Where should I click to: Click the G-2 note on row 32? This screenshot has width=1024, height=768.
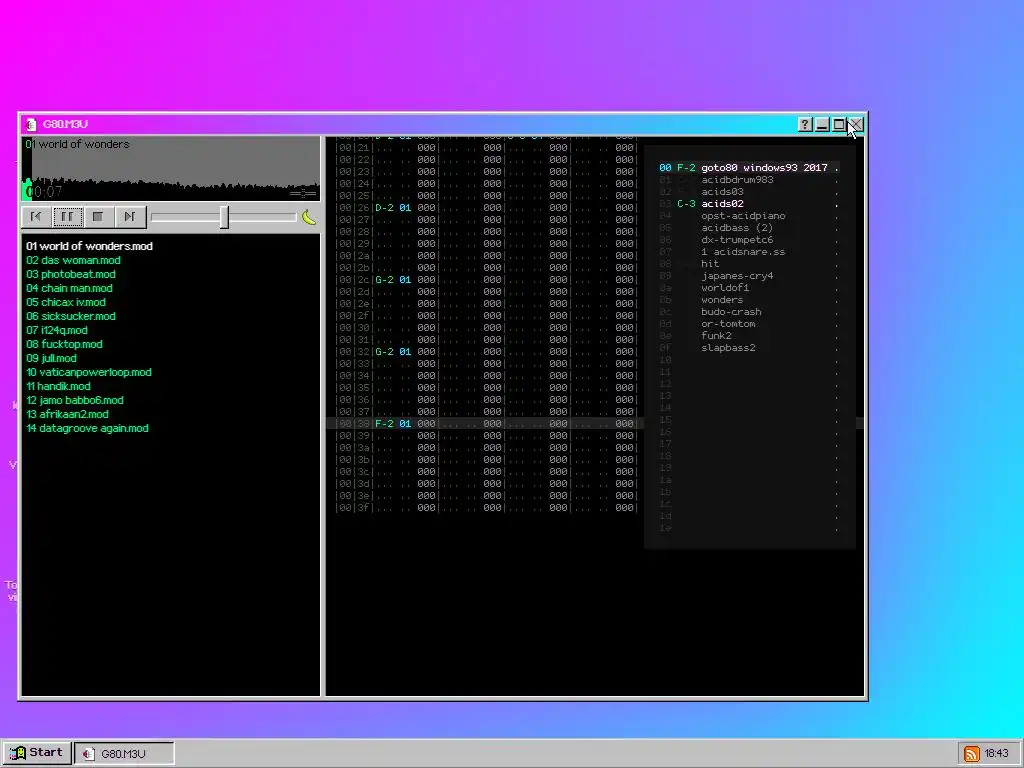(384, 351)
